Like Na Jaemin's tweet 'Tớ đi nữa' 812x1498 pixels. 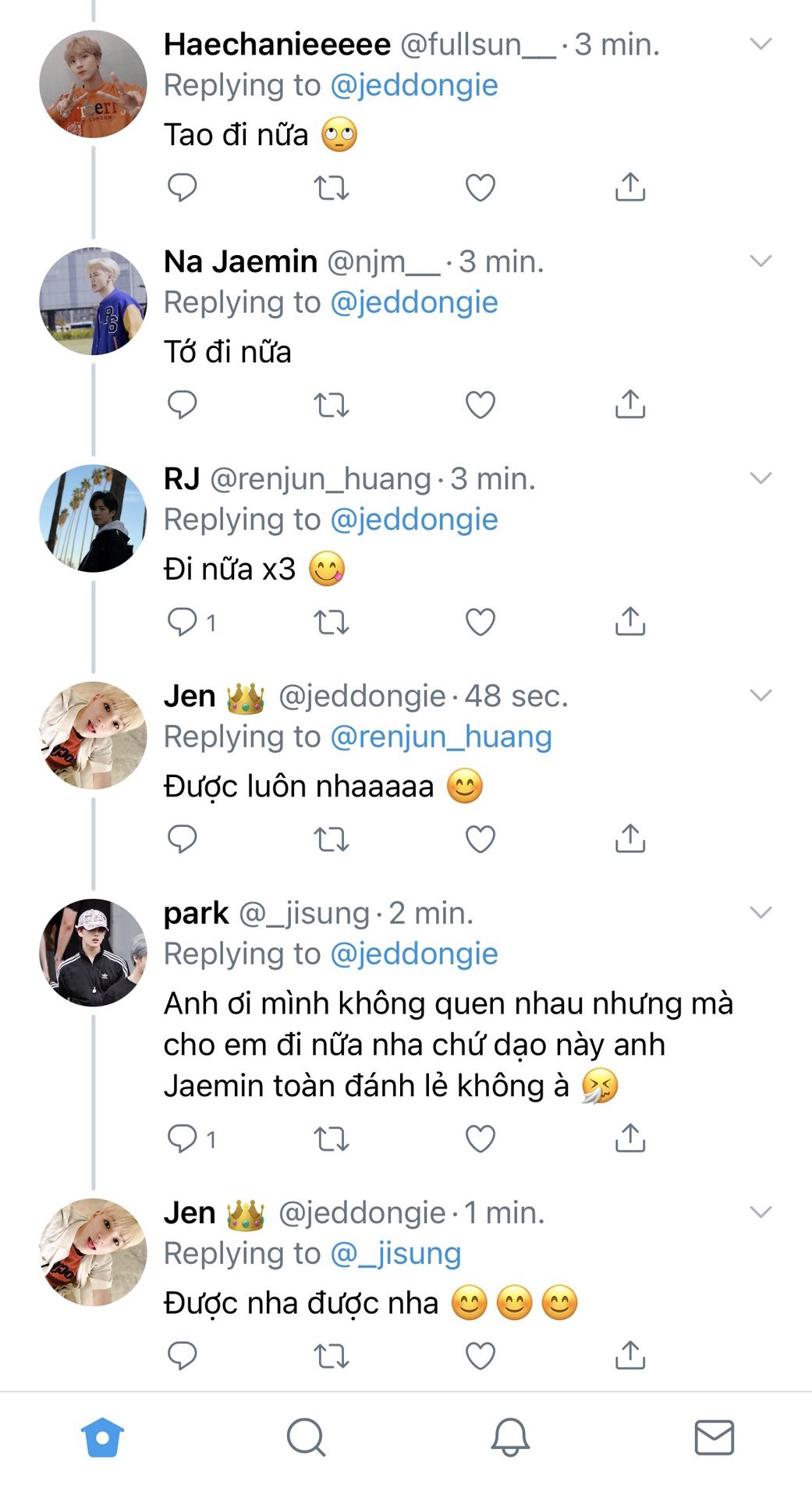480,405
